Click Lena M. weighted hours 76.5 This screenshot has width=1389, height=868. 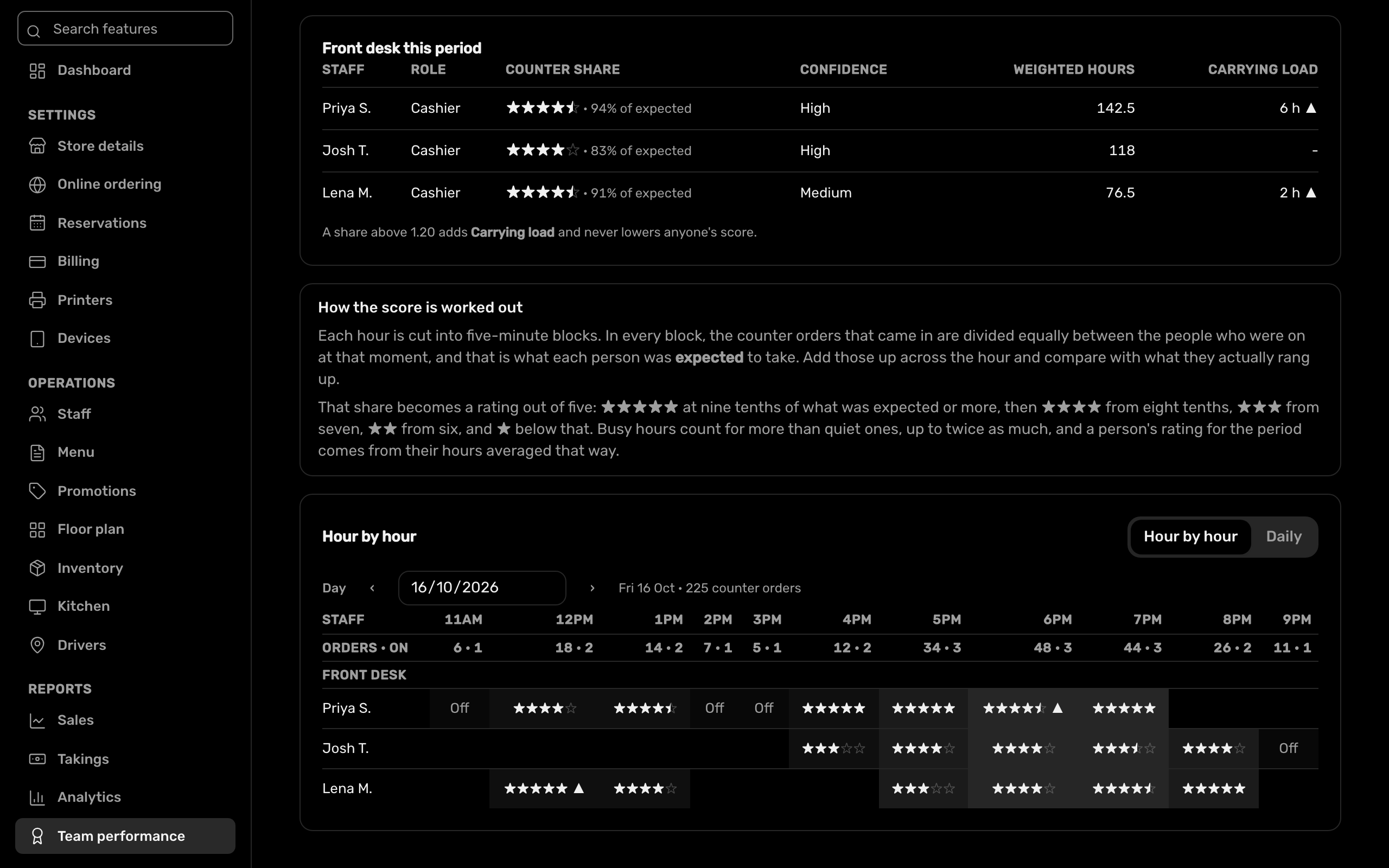click(1120, 193)
